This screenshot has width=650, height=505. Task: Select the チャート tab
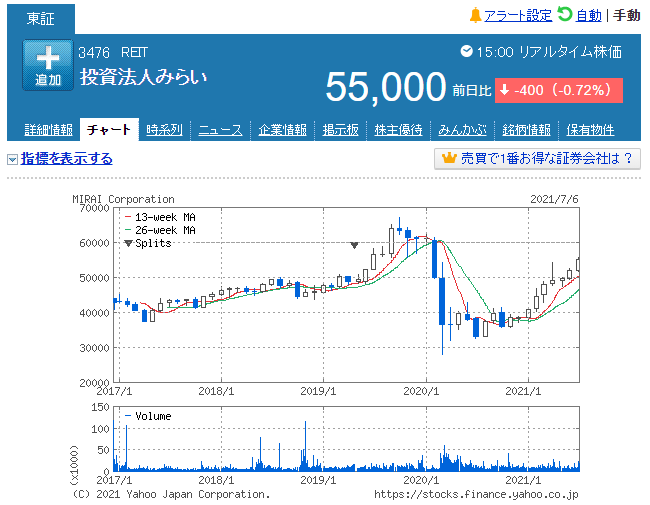click(x=109, y=129)
